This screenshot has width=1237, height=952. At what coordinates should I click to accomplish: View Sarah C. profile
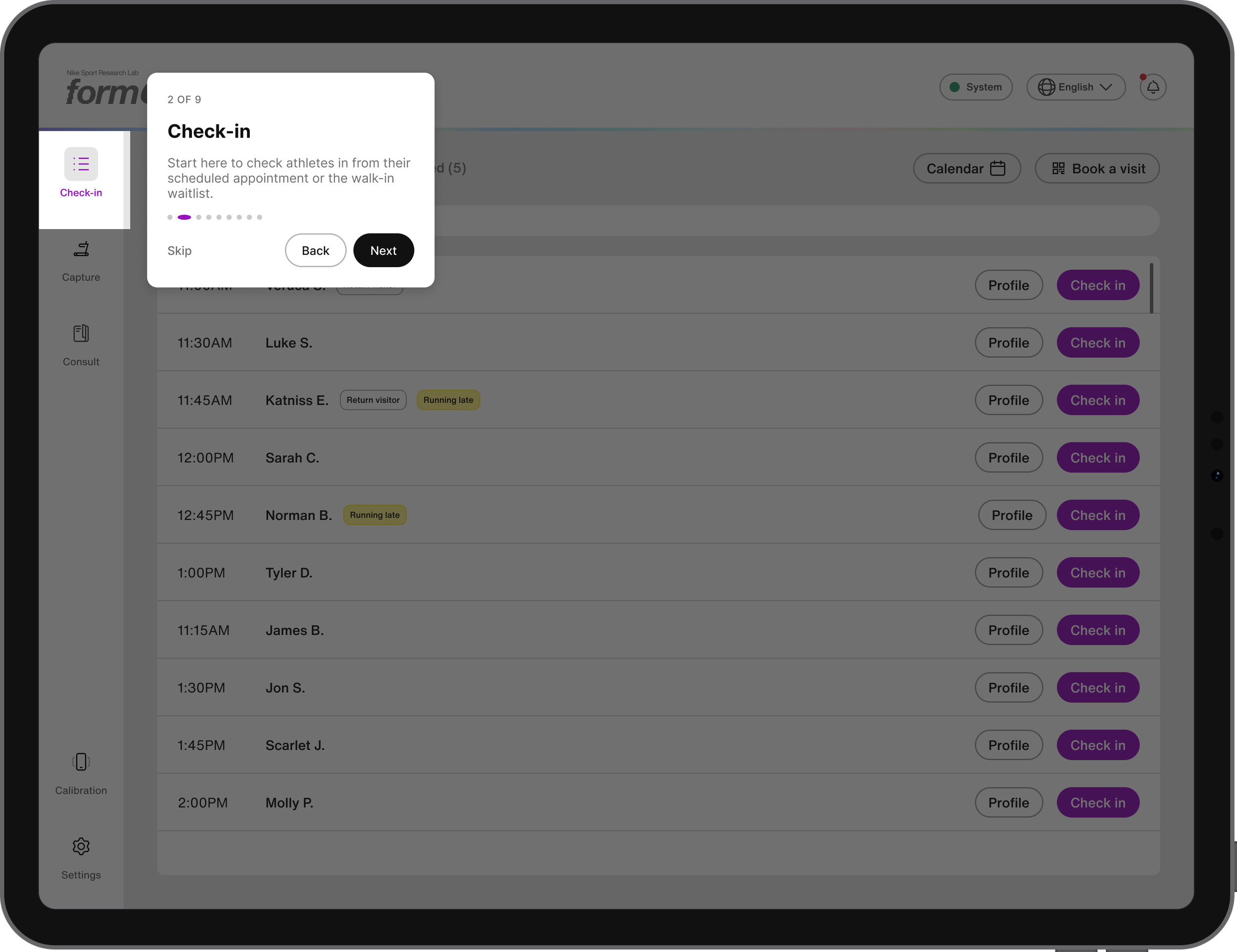[1008, 458]
